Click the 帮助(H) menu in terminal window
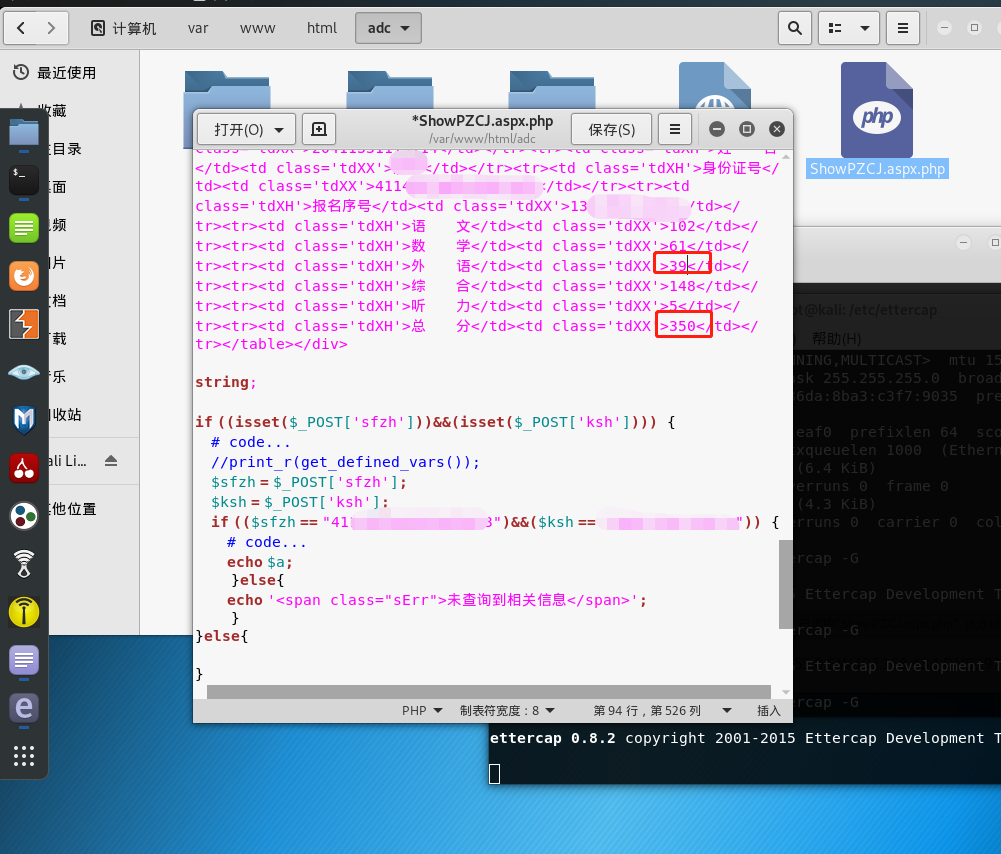 click(x=836, y=338)
